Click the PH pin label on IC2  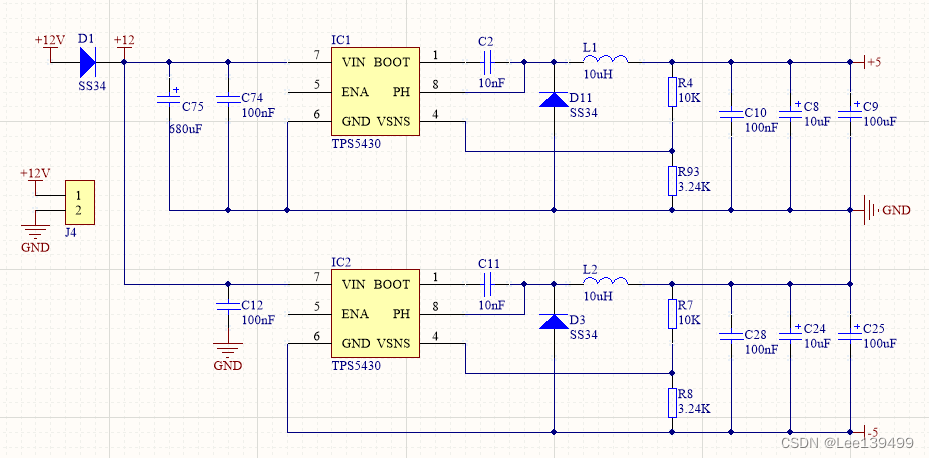click(x=402, y=314)
